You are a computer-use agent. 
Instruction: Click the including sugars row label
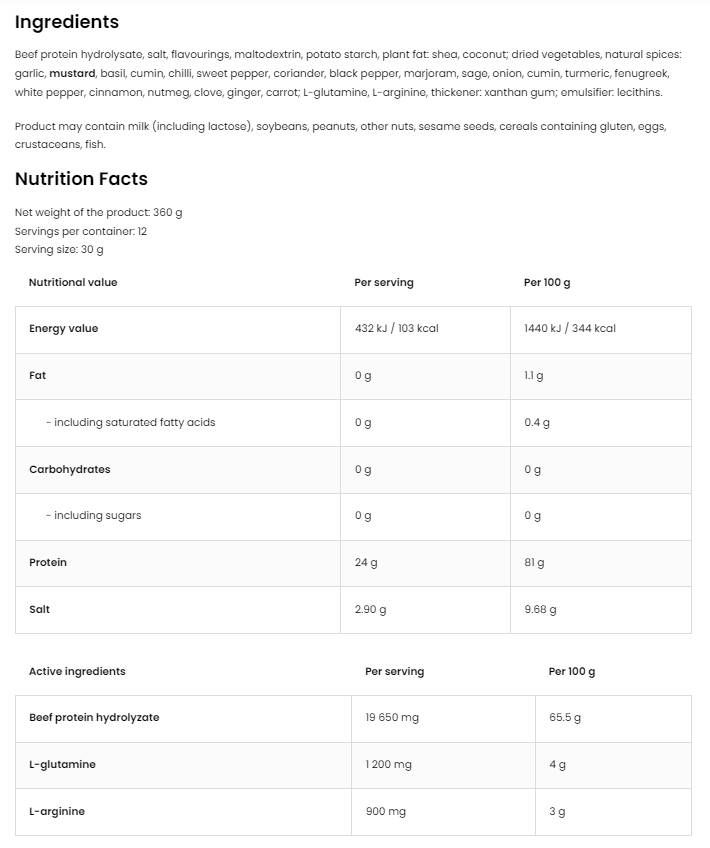pos(94,515)
